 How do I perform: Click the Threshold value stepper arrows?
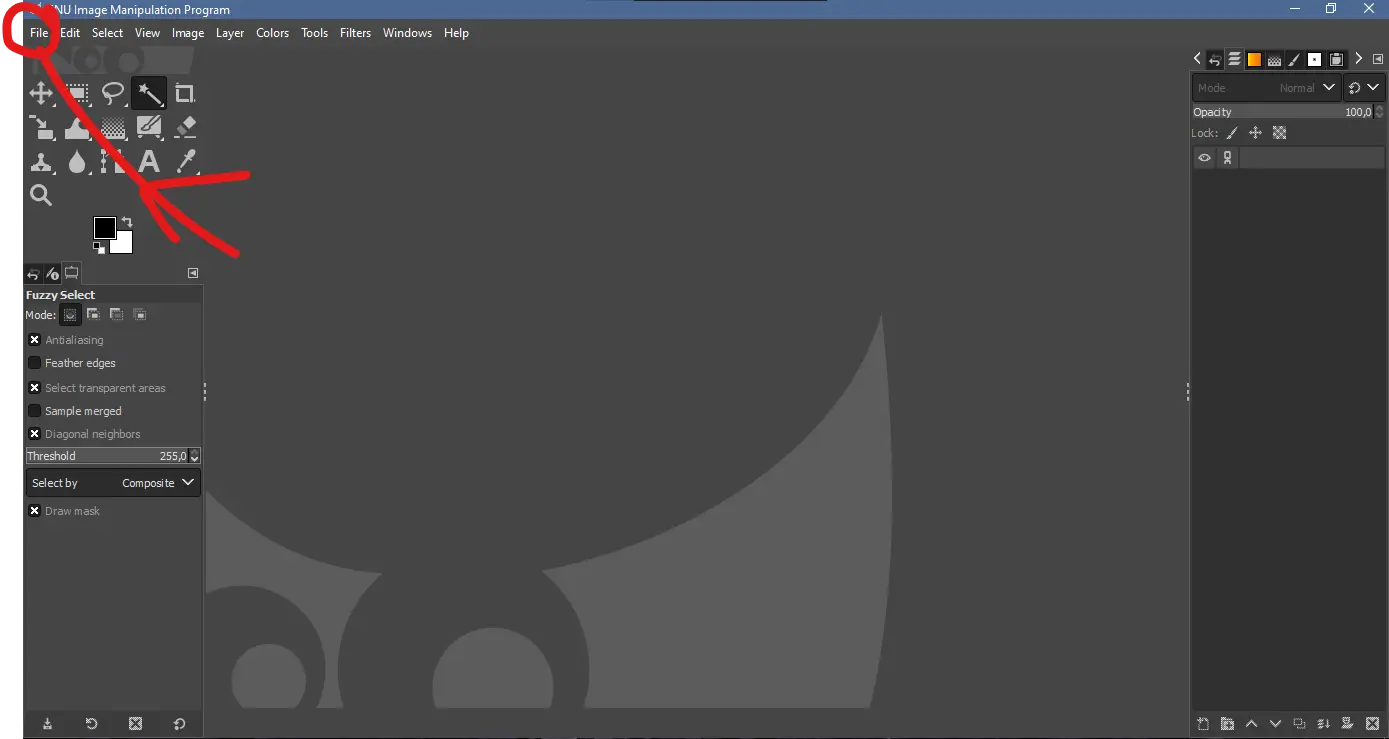195,456
